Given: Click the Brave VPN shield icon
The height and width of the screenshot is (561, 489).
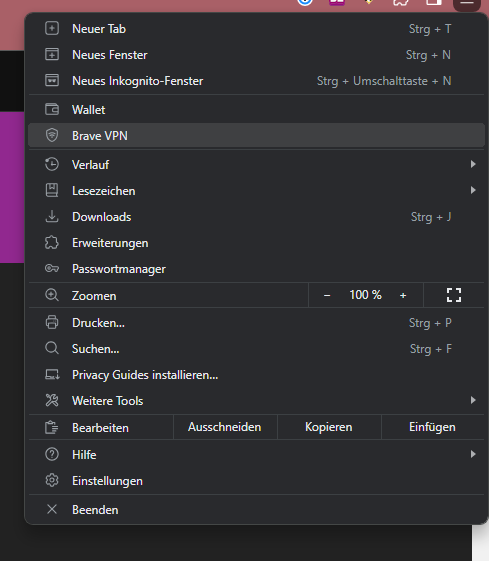Looking at the screenshot, I should tap(52, 135).
